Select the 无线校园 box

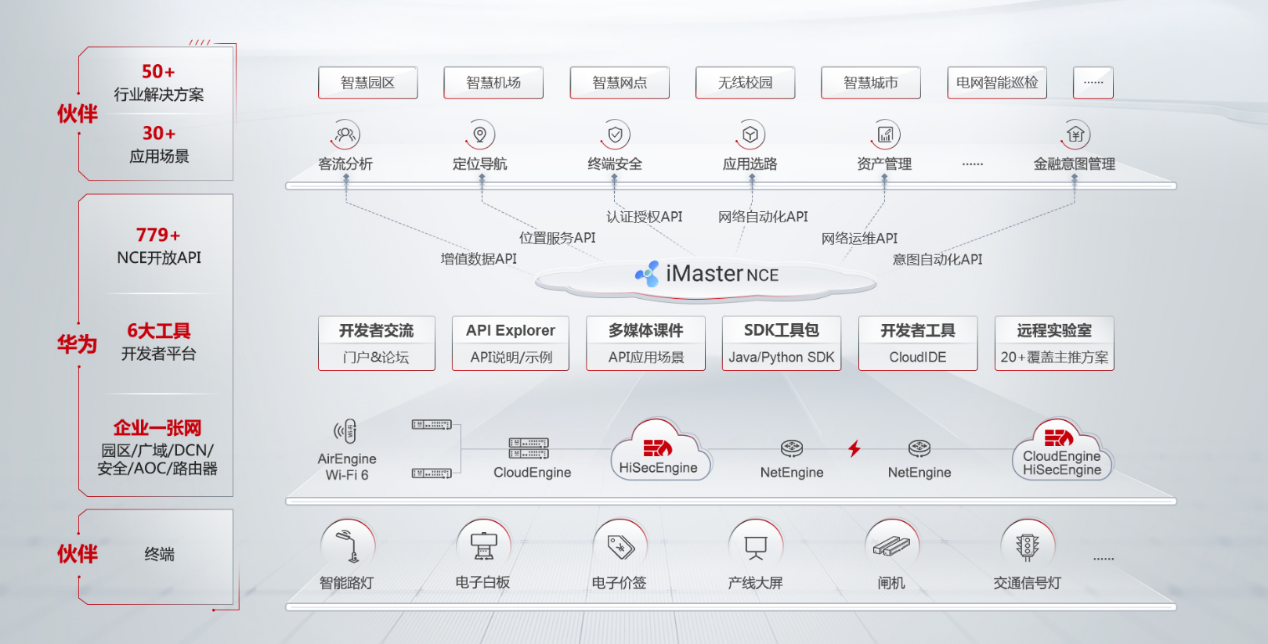coord(745,83)
